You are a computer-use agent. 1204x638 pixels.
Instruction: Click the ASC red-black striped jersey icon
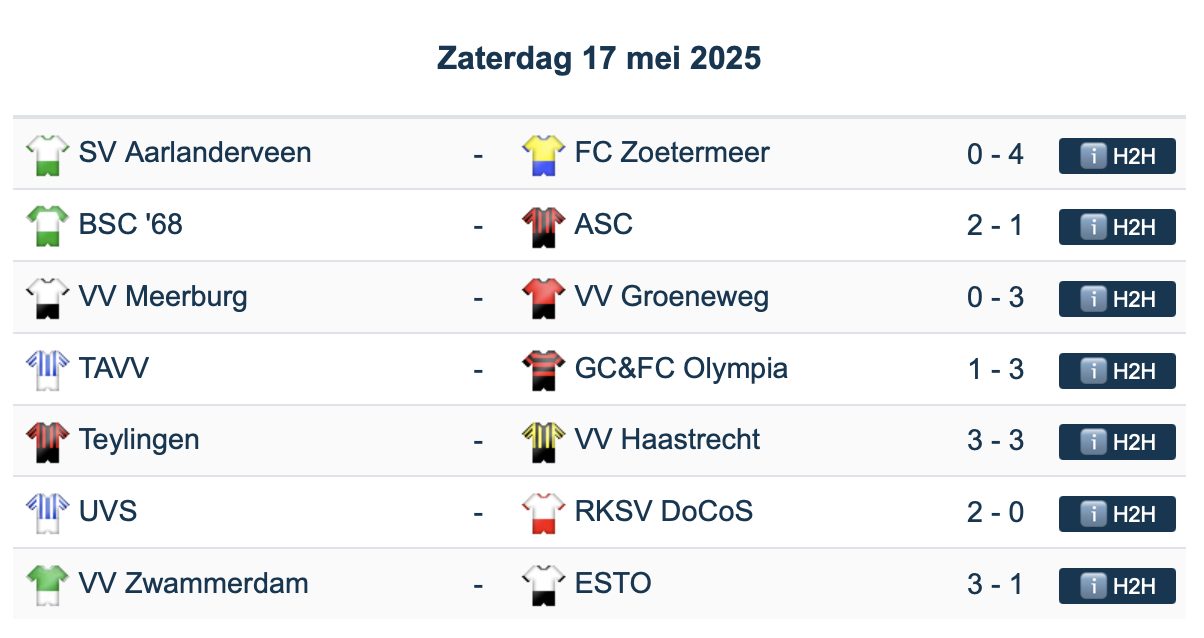click(542, 226)
